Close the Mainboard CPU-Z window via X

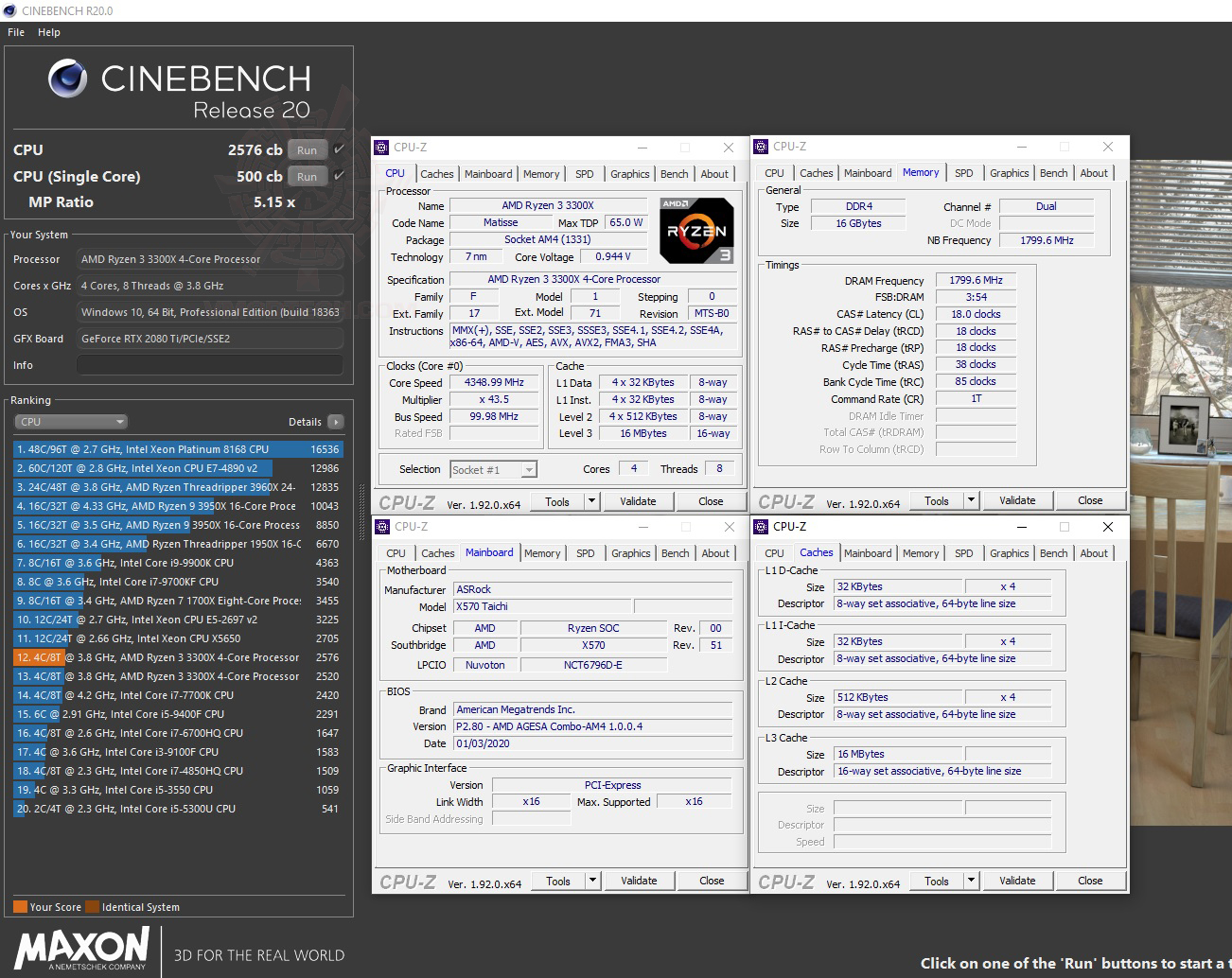[729, 527]
